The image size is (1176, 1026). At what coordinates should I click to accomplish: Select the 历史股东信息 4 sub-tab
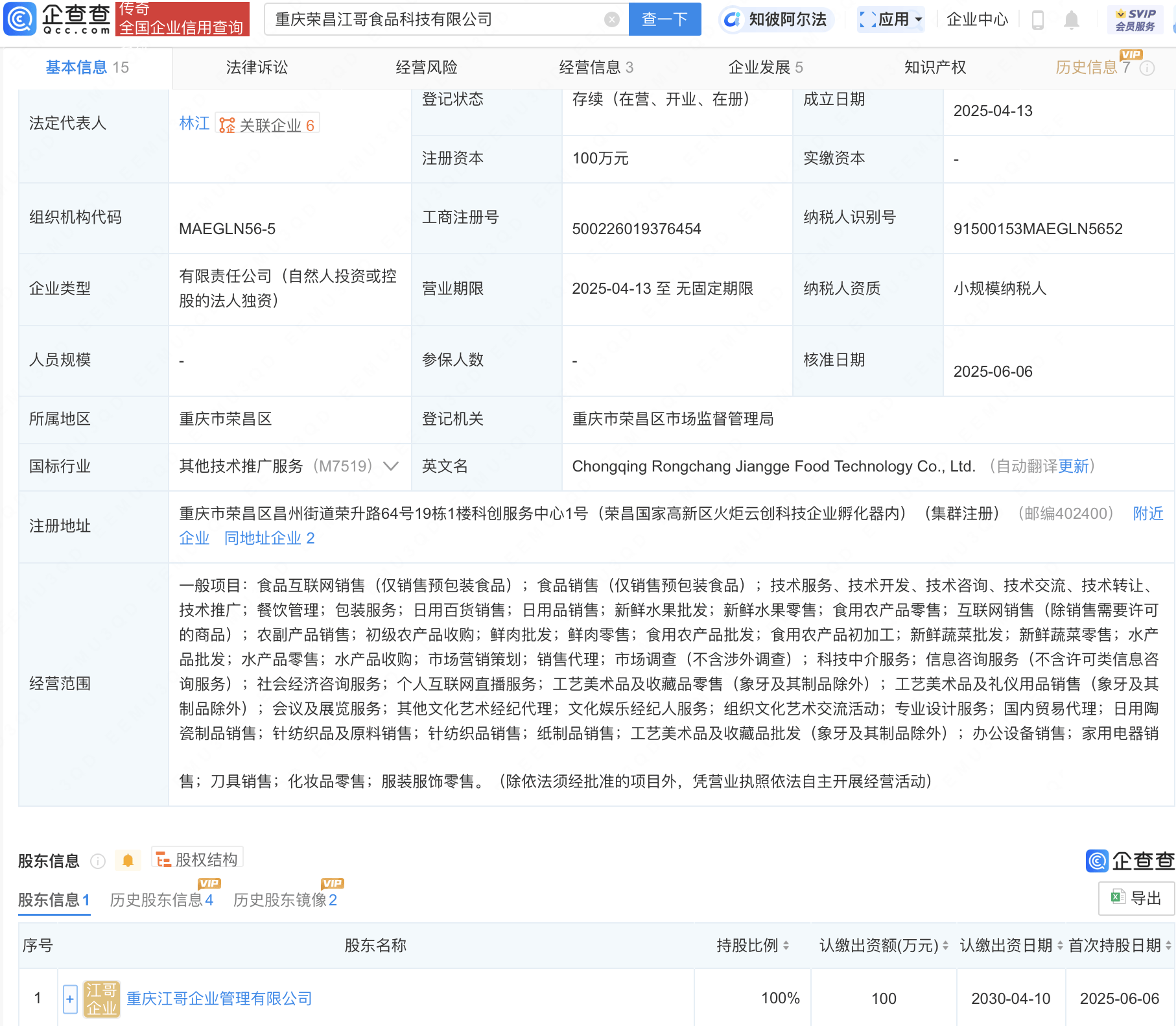(x=161, y=900)
